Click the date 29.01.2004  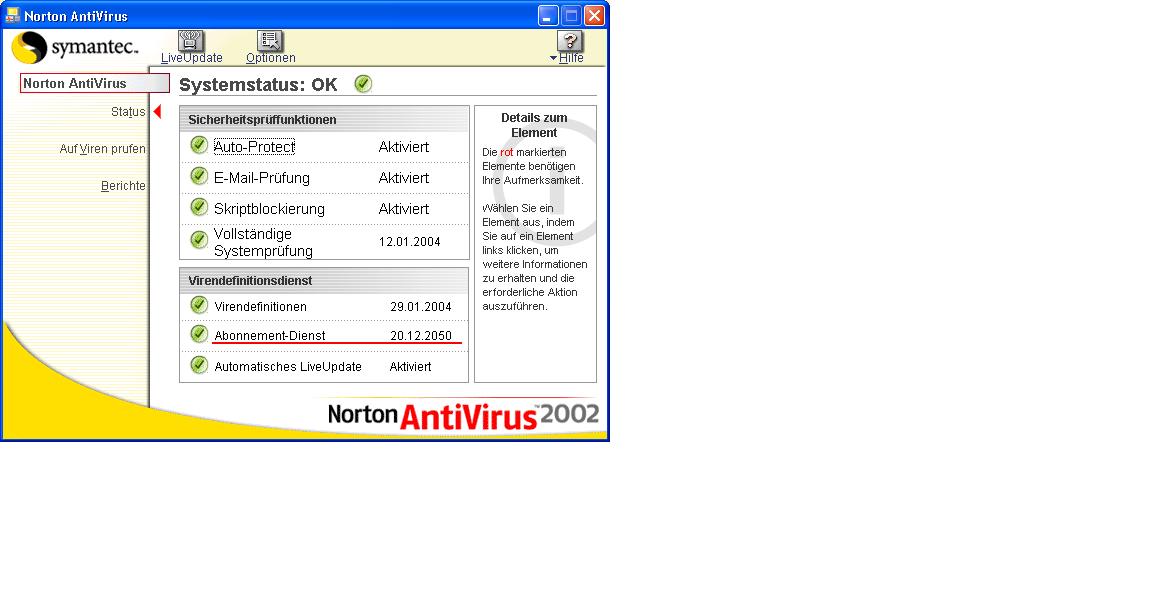pyautogui.click(x=421, y=306)
